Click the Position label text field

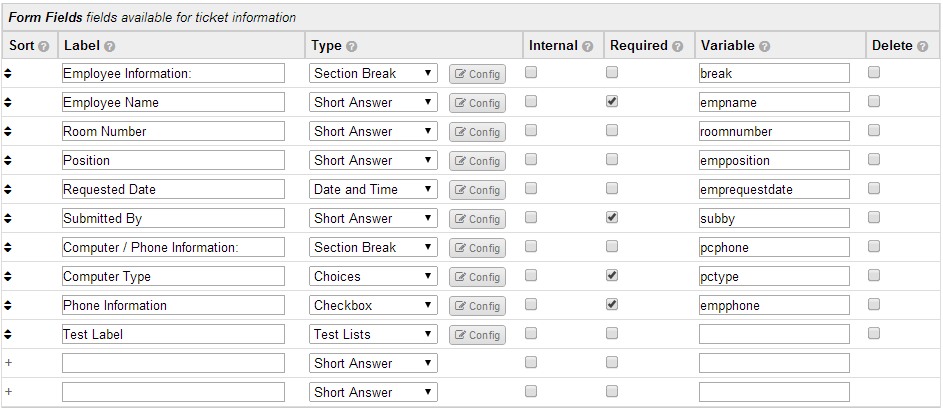pos(173,160)
